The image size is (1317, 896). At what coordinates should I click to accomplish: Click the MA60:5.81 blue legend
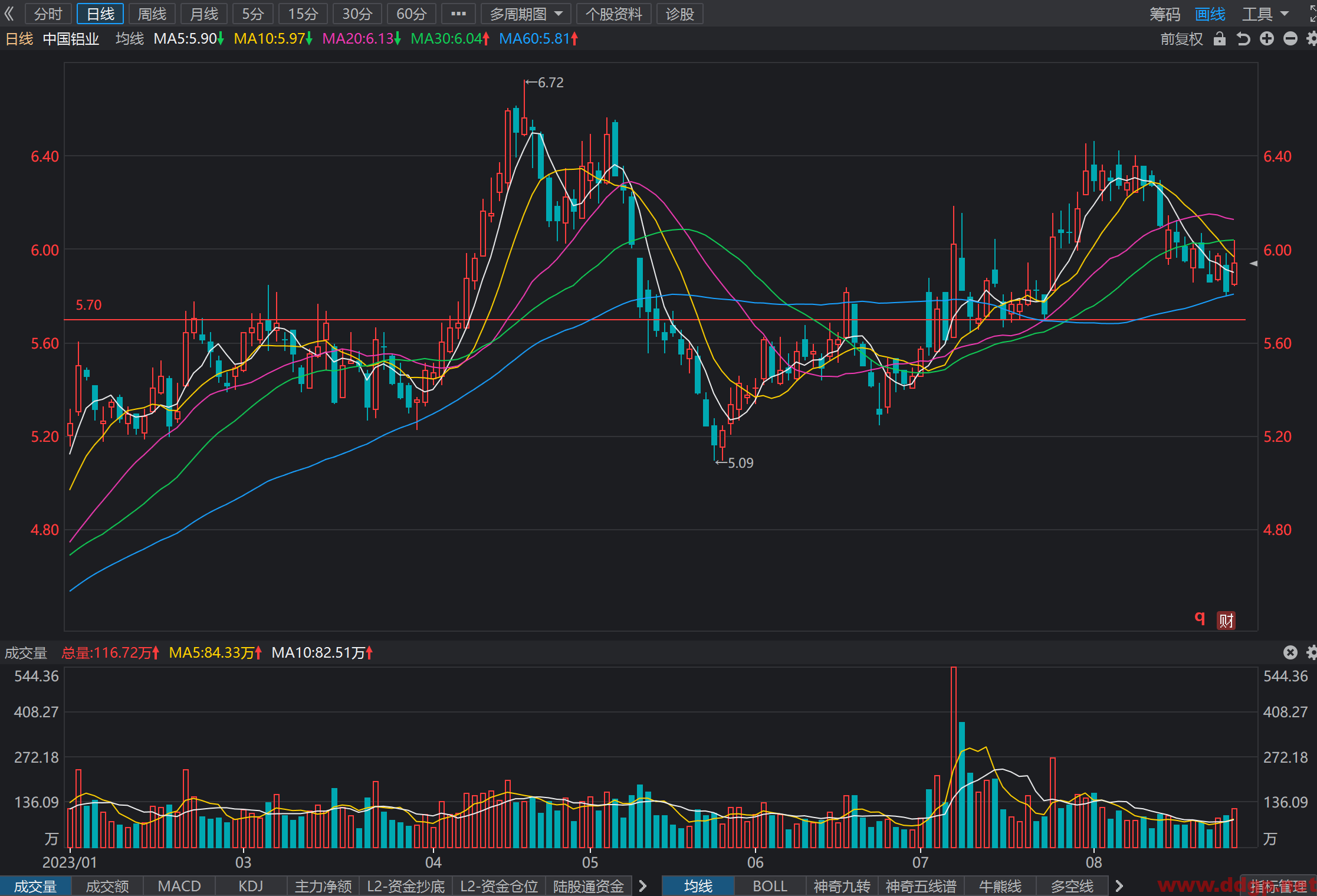click(x=538, y=39)
